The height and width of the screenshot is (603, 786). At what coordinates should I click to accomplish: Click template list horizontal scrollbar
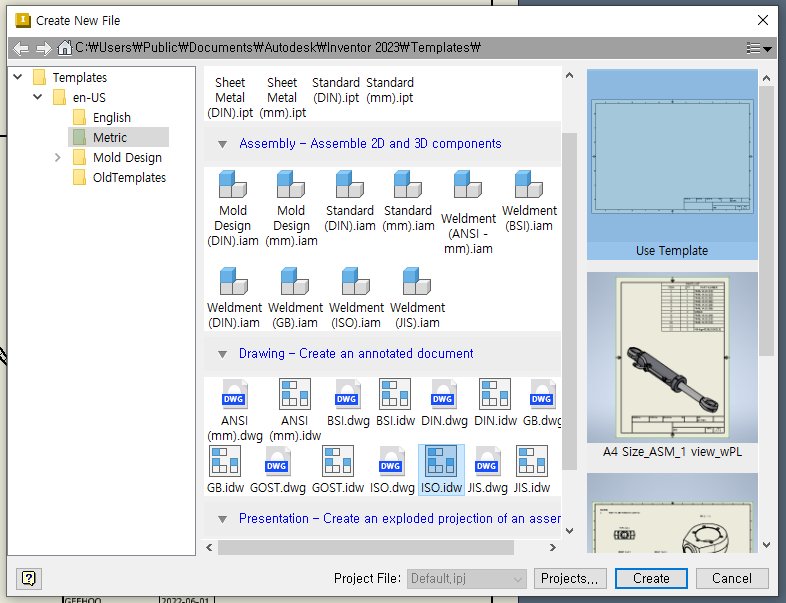tap(365, 547)
